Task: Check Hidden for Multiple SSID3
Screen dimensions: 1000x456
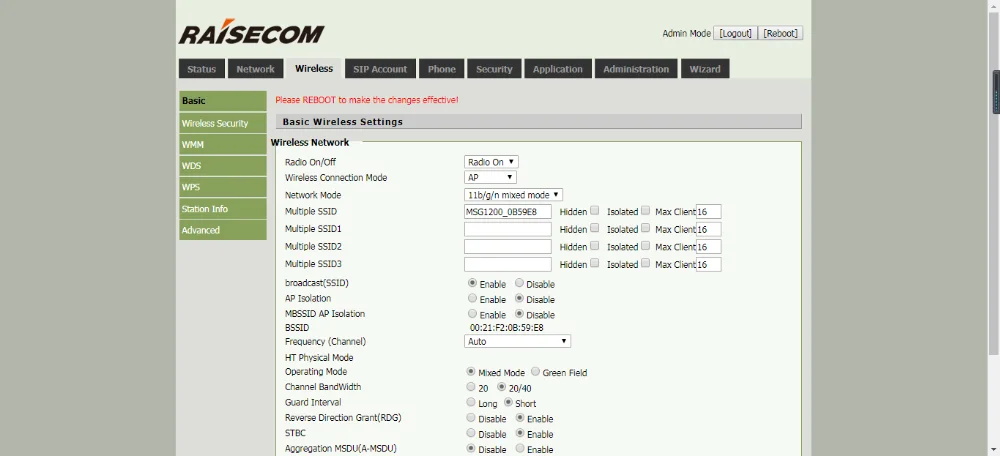Action: [x=594, y=263]
